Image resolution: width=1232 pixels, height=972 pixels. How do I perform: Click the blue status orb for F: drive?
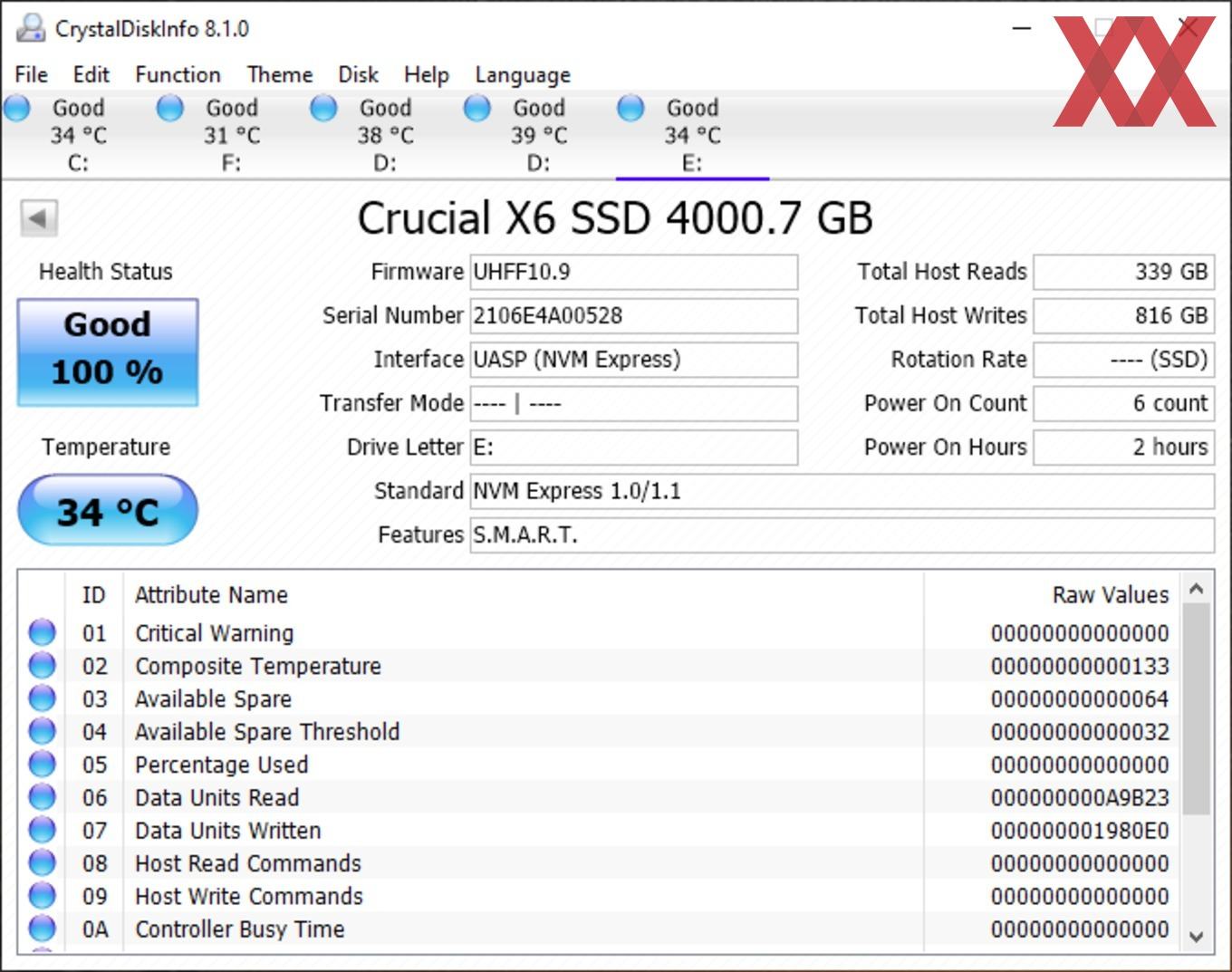pyautogui.click(x=169, y=109)
